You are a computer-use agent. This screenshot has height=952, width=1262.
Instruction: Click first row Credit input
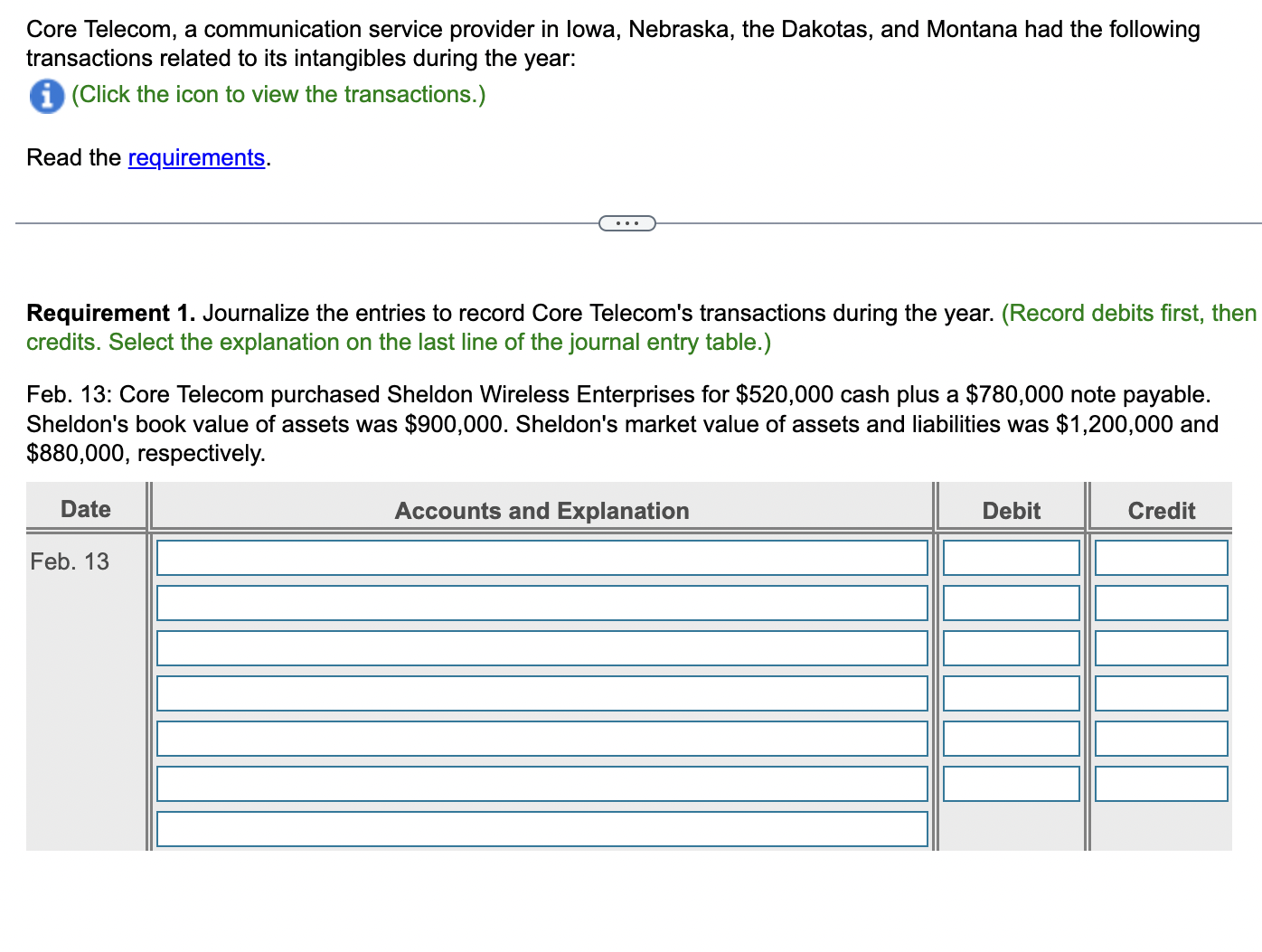[x=1162, y=557]
